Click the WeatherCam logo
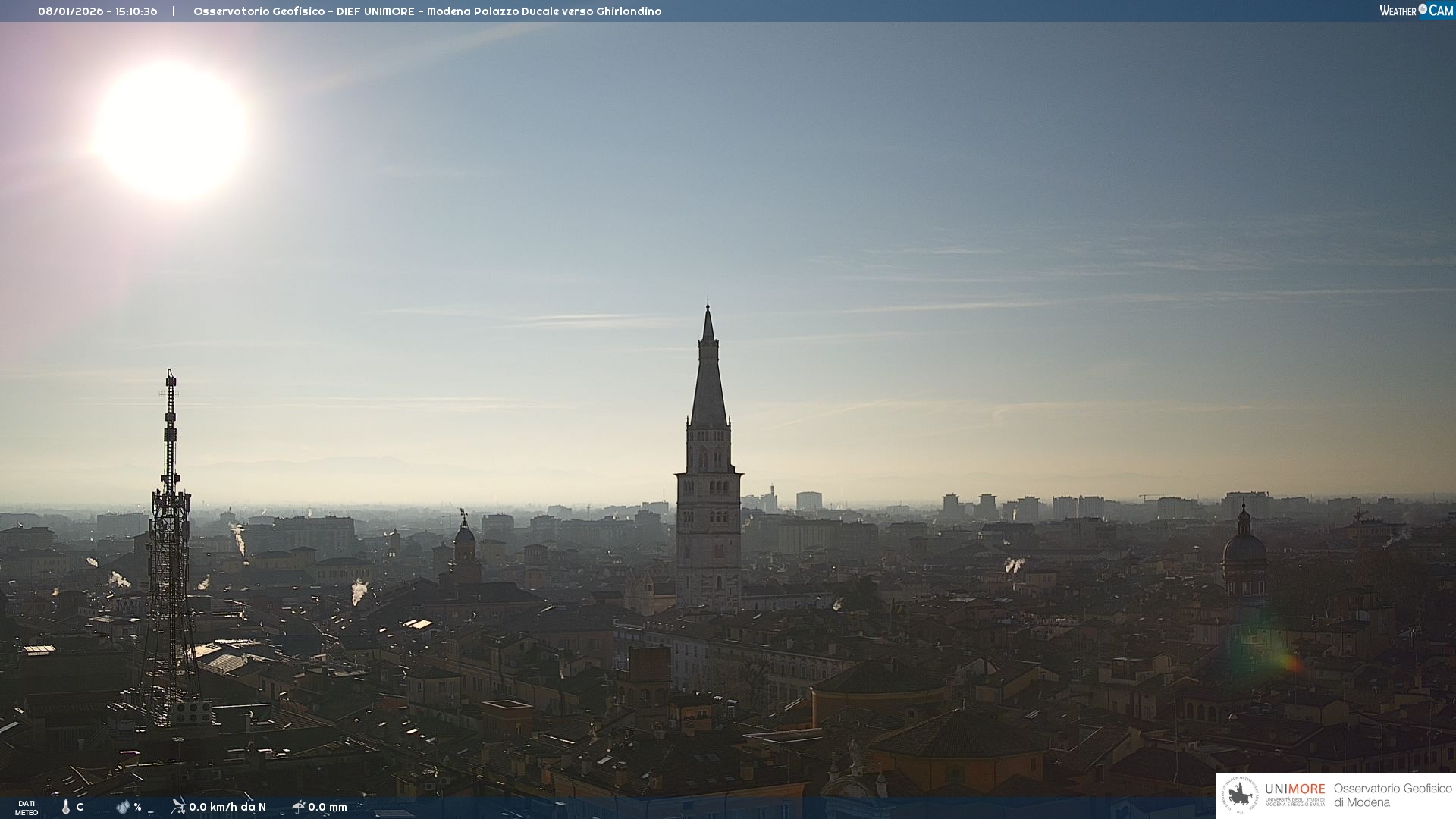The image size is (1456, 819). pos(1416,11)
